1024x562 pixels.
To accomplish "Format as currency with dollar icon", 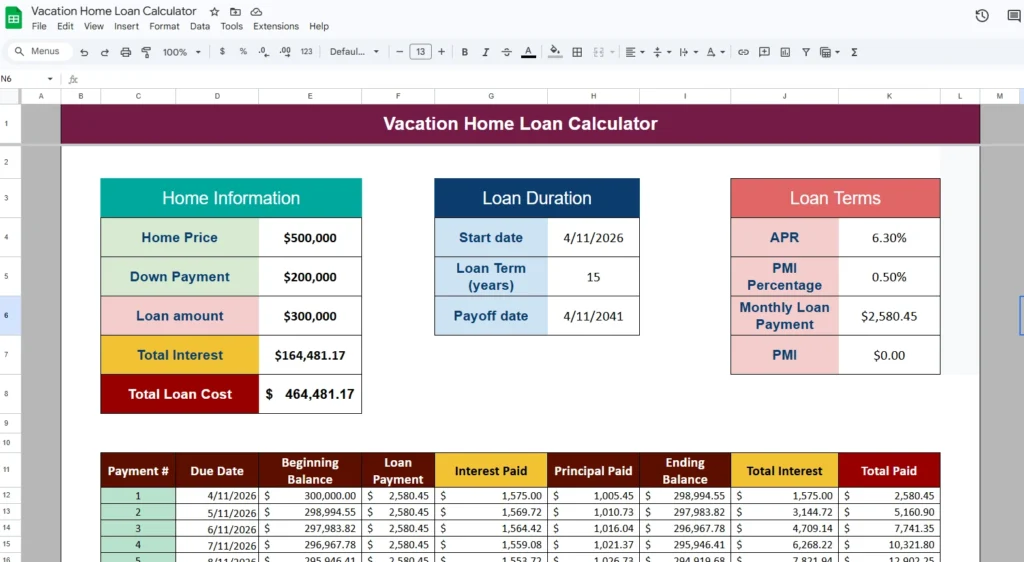I will point(222,52).
